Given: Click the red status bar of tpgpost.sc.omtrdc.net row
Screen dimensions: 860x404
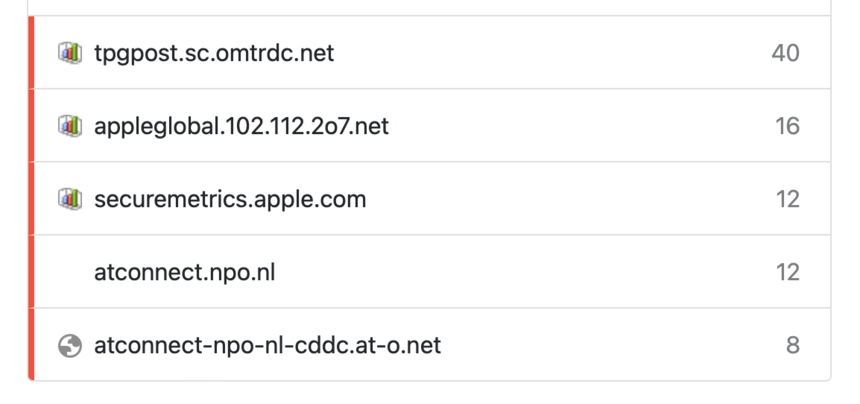Looking at the screenshot, I should click(31, 52).
